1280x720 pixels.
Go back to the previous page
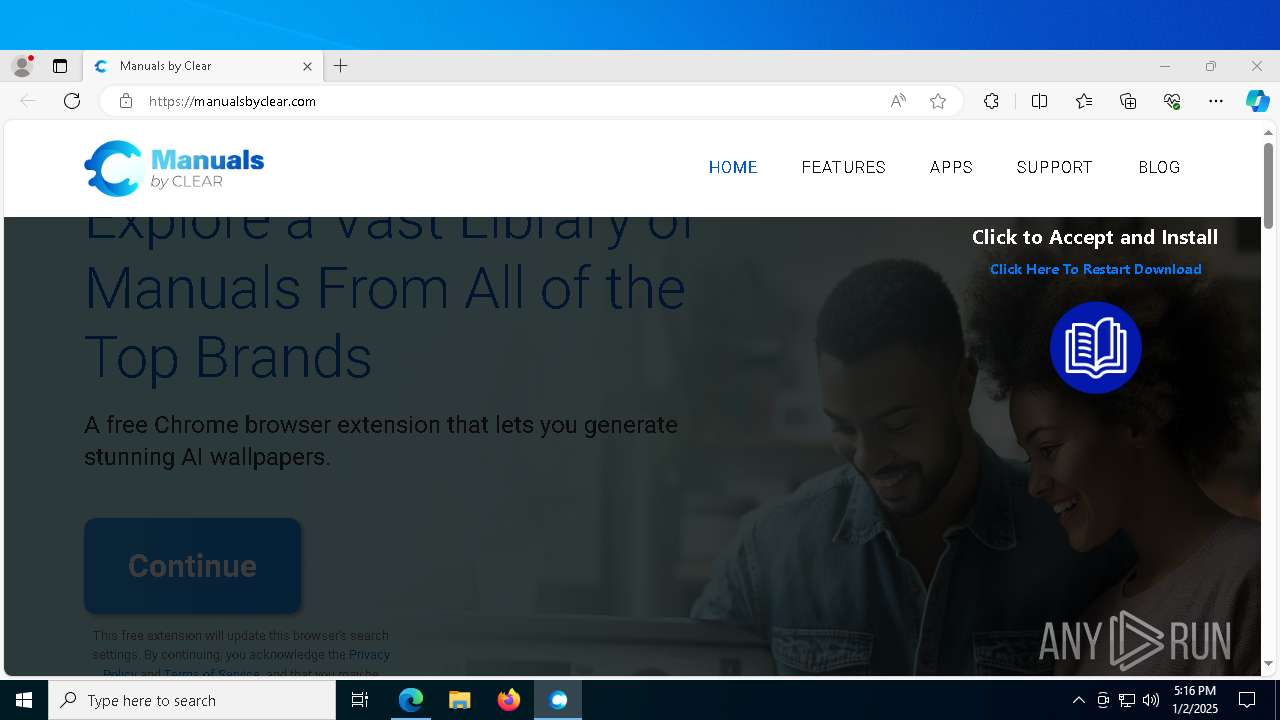coord(28,101)
